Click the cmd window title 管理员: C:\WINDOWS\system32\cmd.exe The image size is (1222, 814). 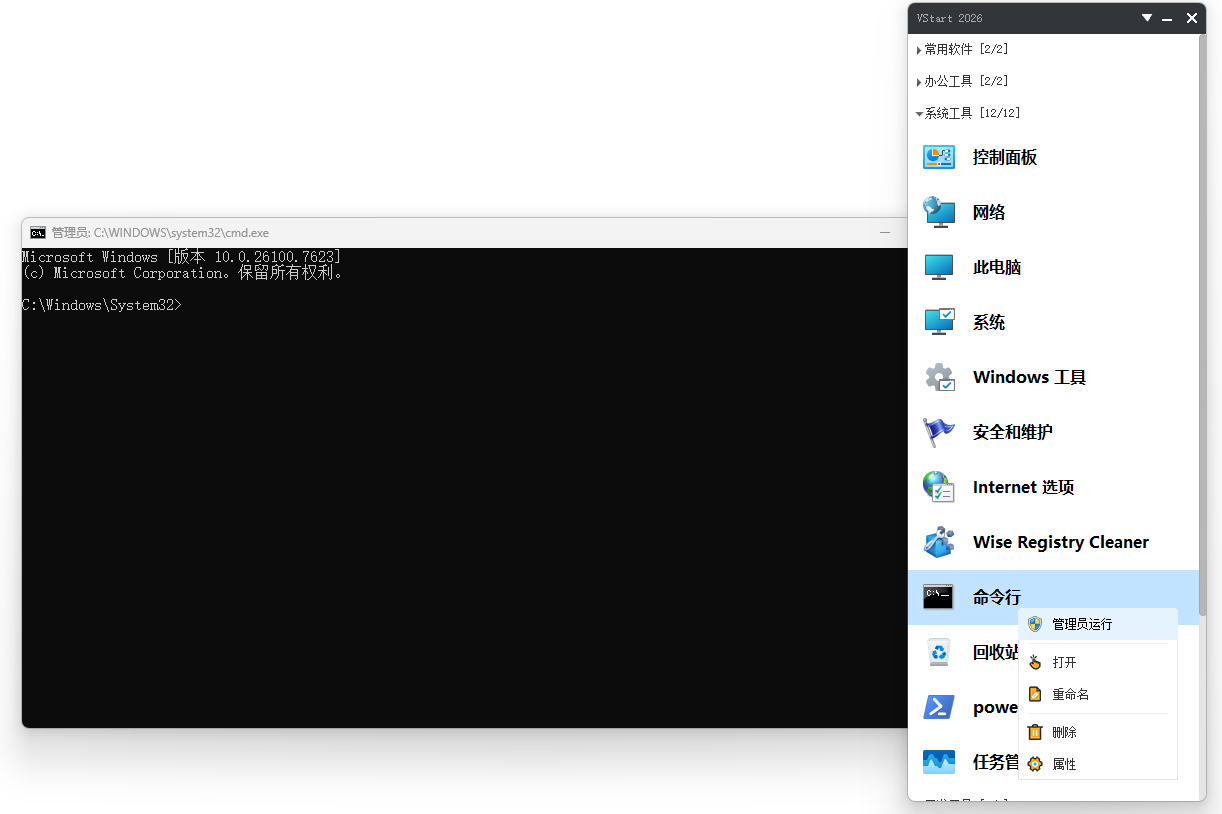click(160, 233)
